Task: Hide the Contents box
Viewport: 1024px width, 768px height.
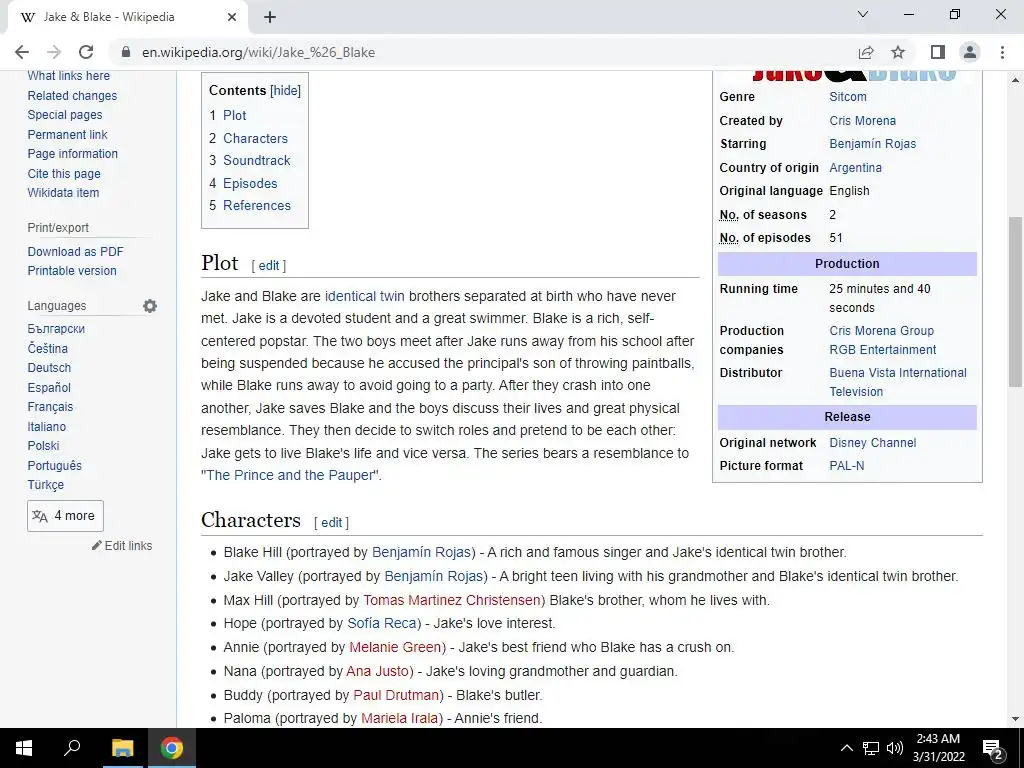Action: pyautogui.click(x=286, y=91)
